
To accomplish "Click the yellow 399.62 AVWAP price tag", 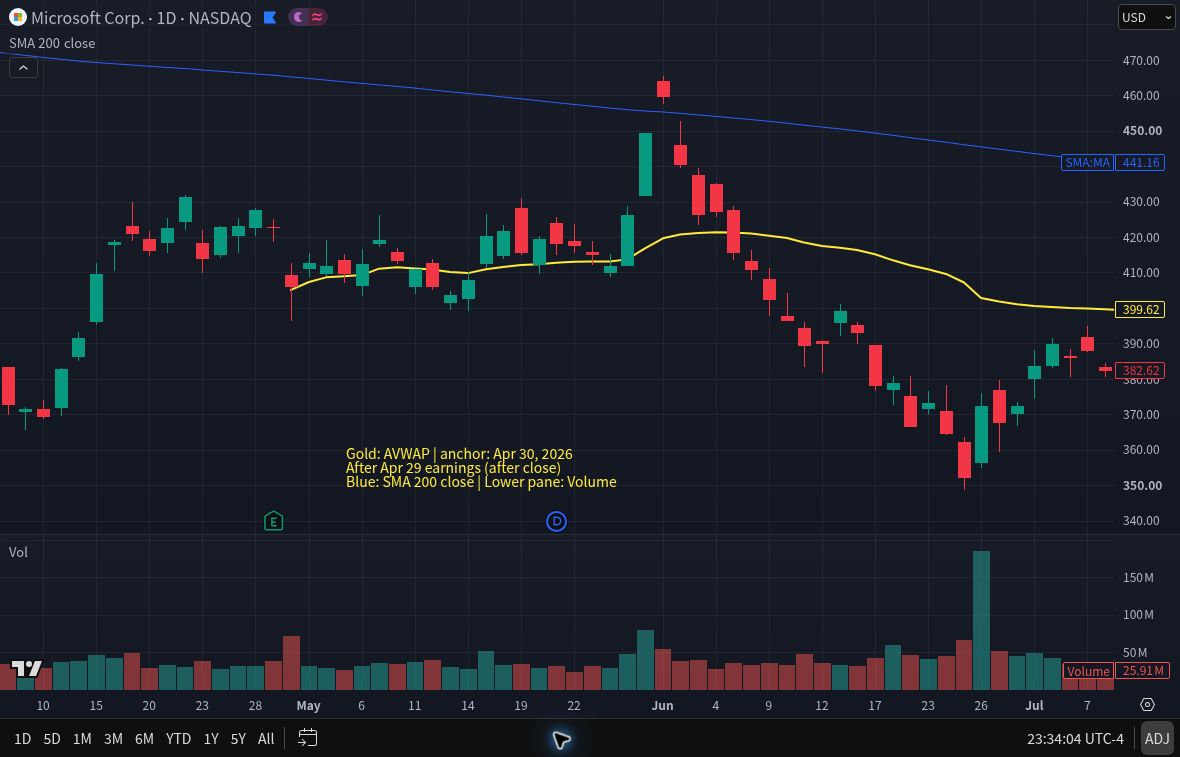I will (1140, 309).
